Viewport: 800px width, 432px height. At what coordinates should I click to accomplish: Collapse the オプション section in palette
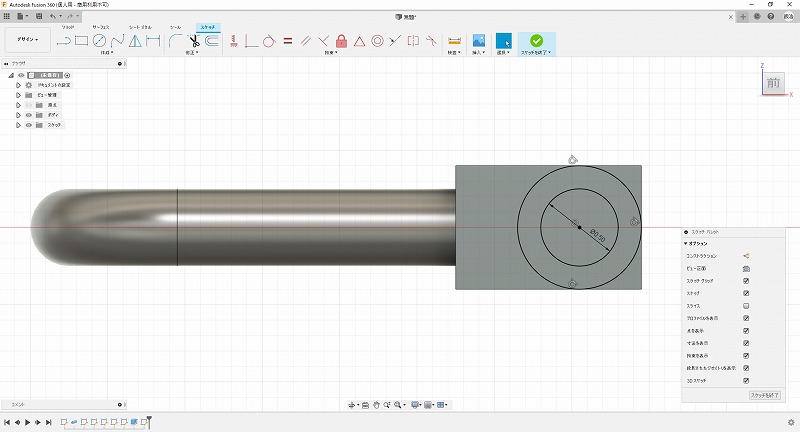click(x=686, y=243)
